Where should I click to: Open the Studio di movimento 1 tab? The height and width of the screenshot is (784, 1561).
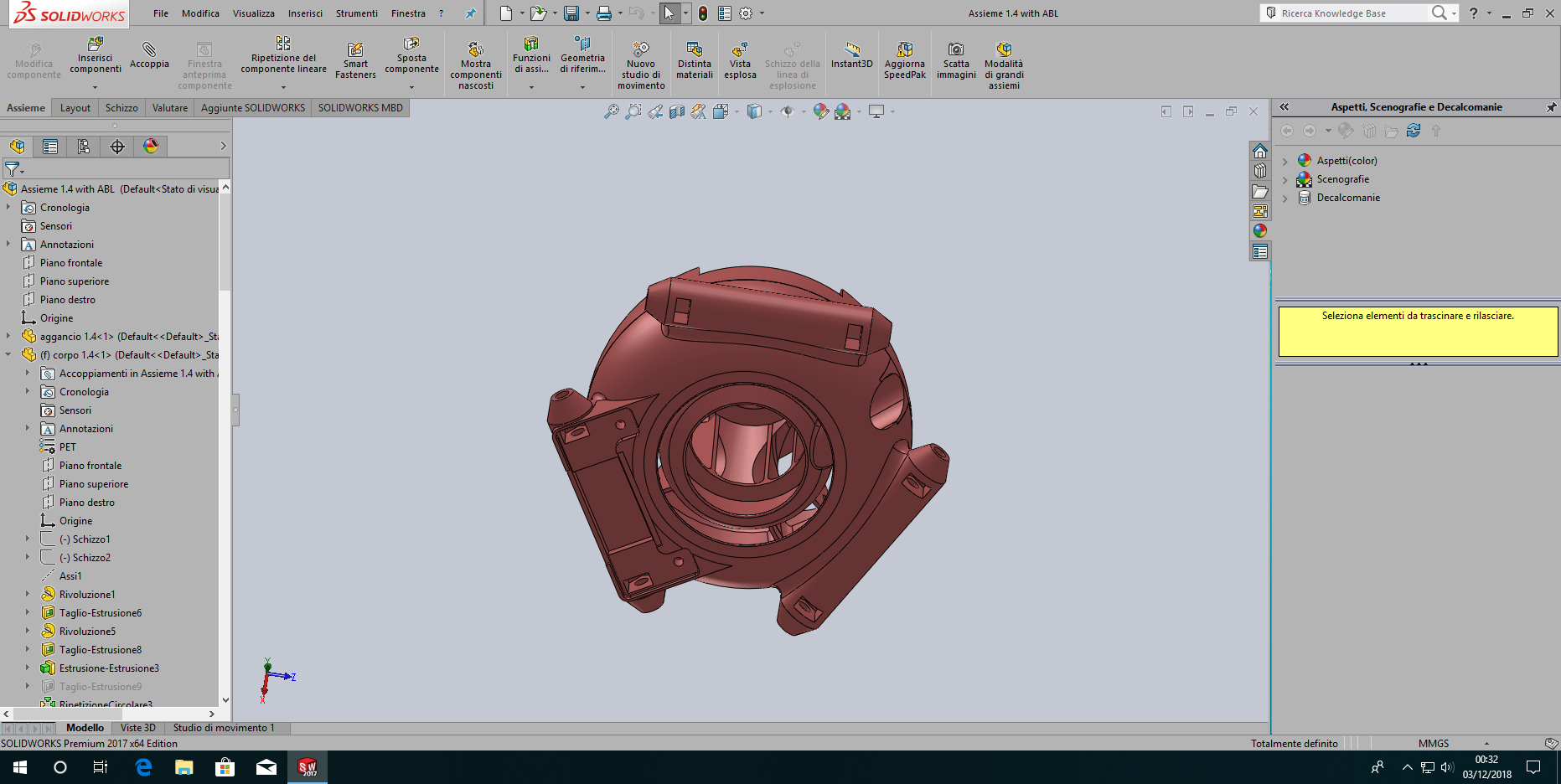click(224, 728)
